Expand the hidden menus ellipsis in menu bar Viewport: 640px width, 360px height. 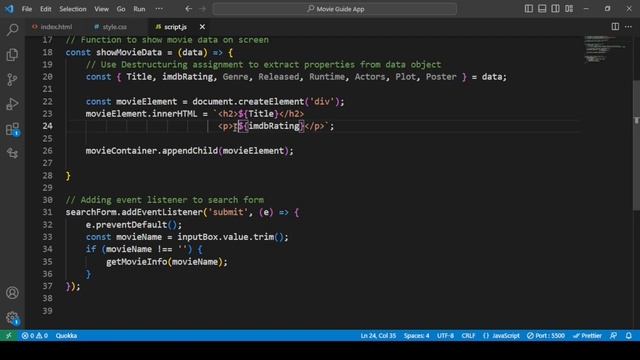159,9
